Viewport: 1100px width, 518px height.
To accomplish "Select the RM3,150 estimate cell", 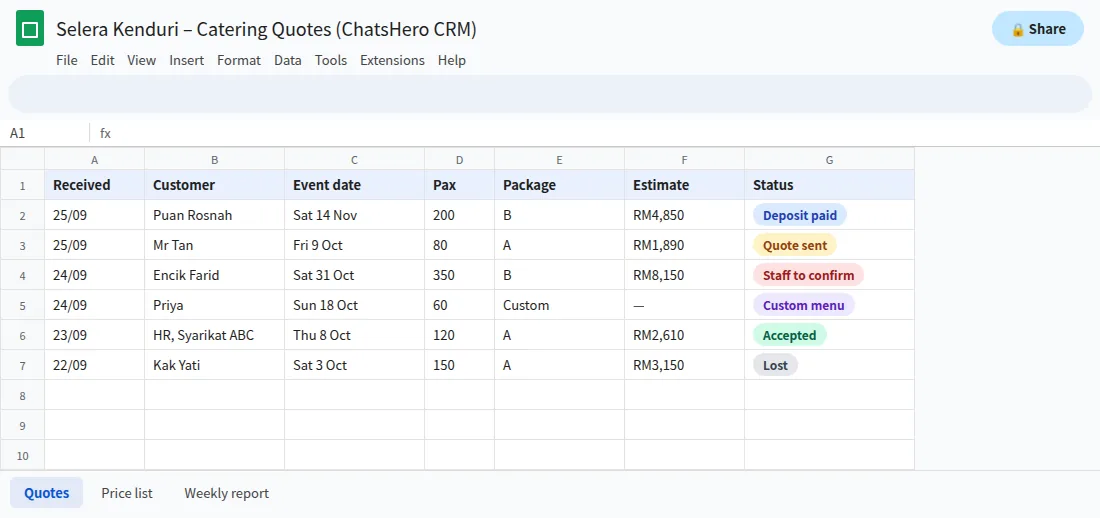I will point(684,365).
